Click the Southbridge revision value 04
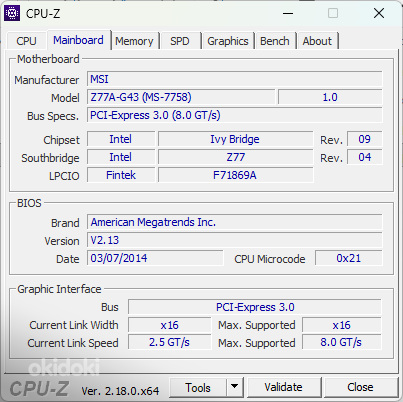403x402 pixels. (x=365, y=157)
